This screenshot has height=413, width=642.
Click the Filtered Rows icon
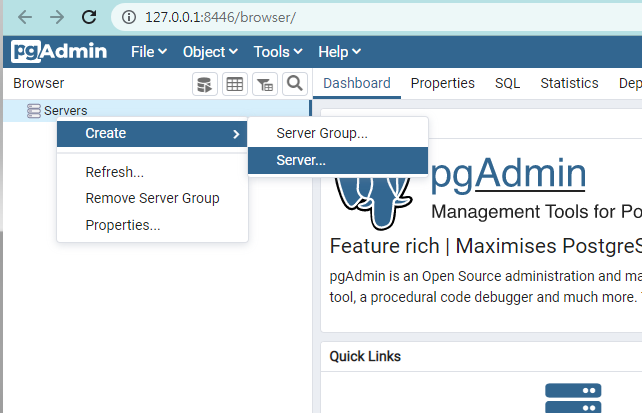[265, 84]
